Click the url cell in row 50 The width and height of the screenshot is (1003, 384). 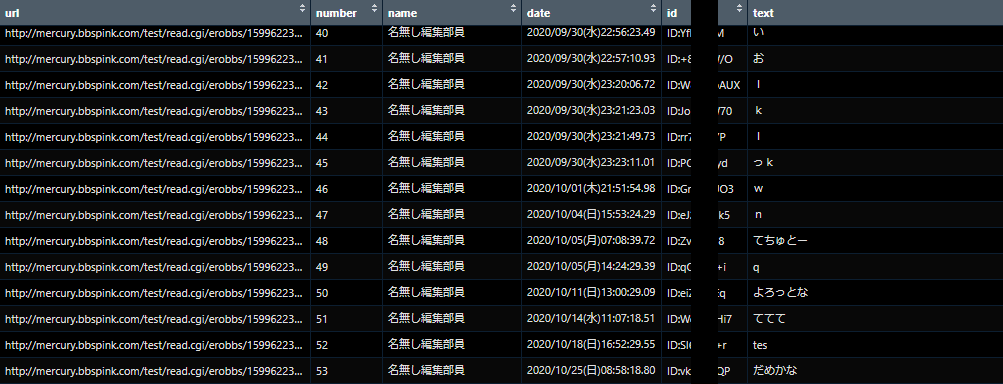[155, 293]
